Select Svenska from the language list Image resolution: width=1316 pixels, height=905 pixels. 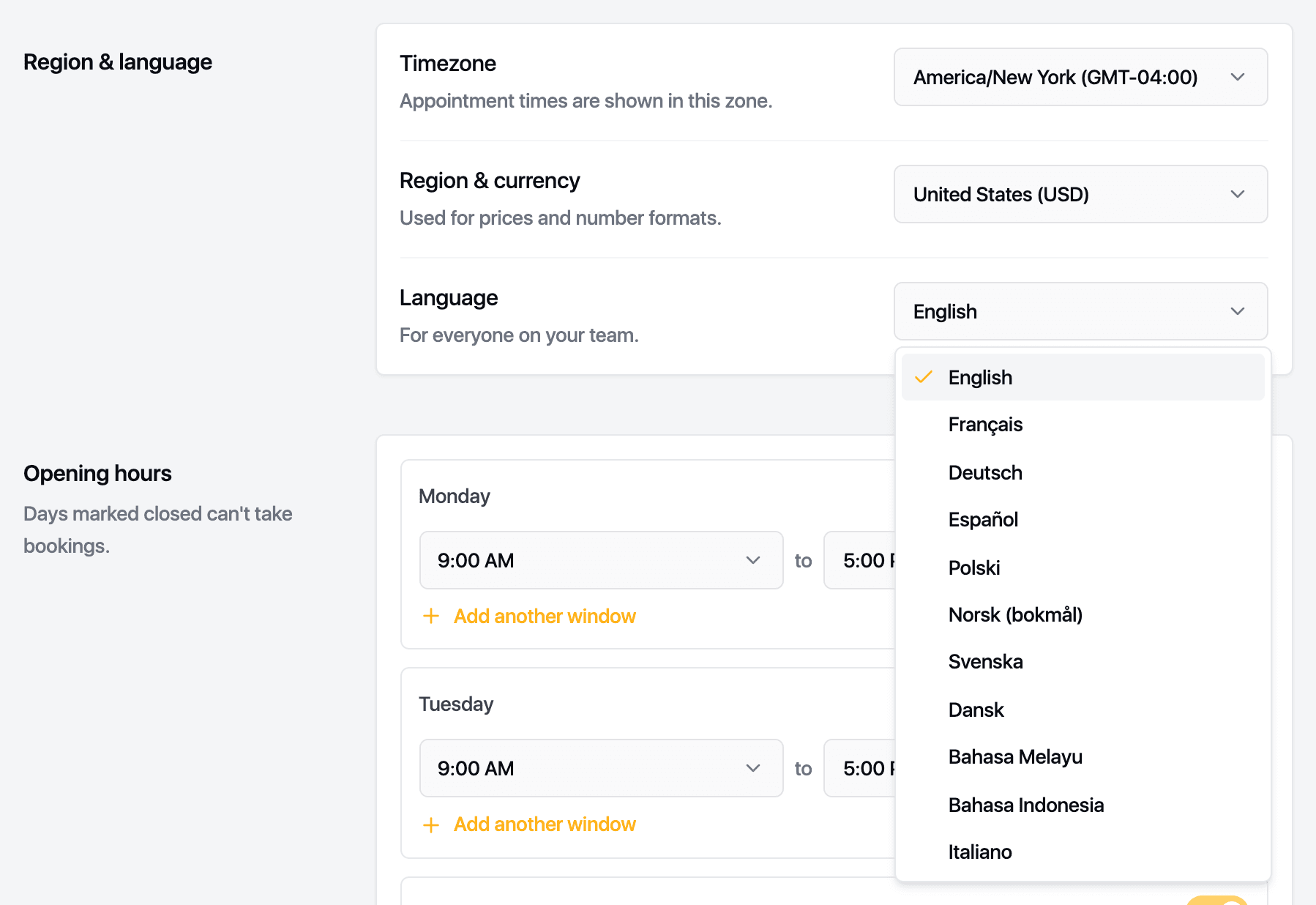point(1083,662)
